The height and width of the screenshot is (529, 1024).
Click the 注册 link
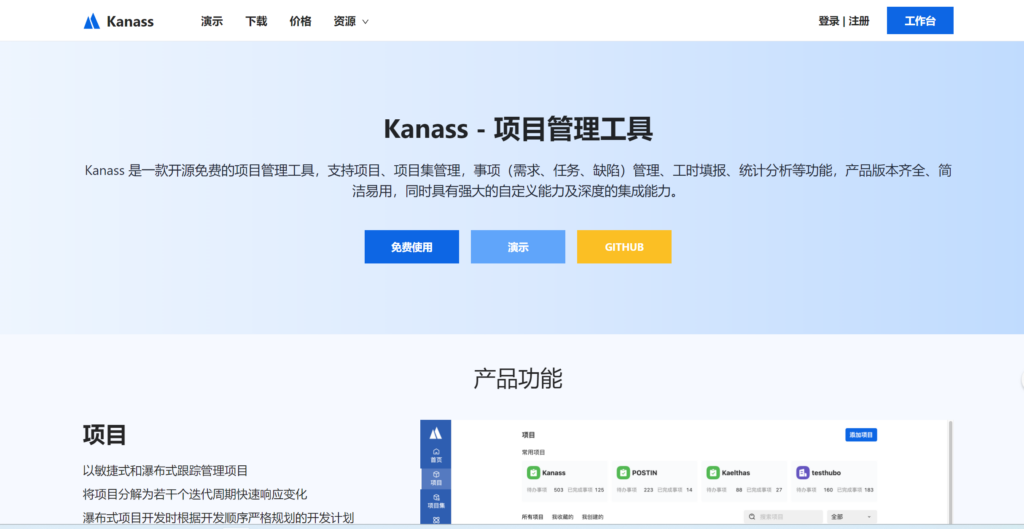click(859, 21)
